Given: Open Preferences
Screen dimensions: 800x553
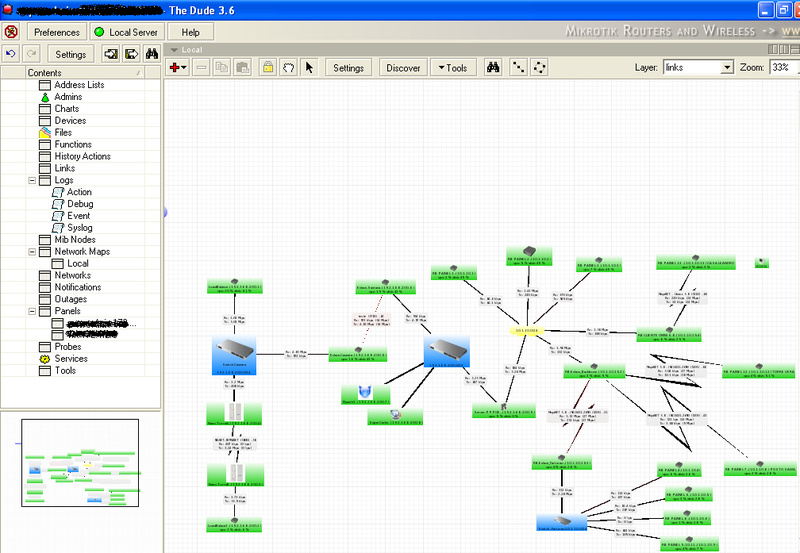Looking at the screenshot, I should pyautogui.click(x=57, y=32).
